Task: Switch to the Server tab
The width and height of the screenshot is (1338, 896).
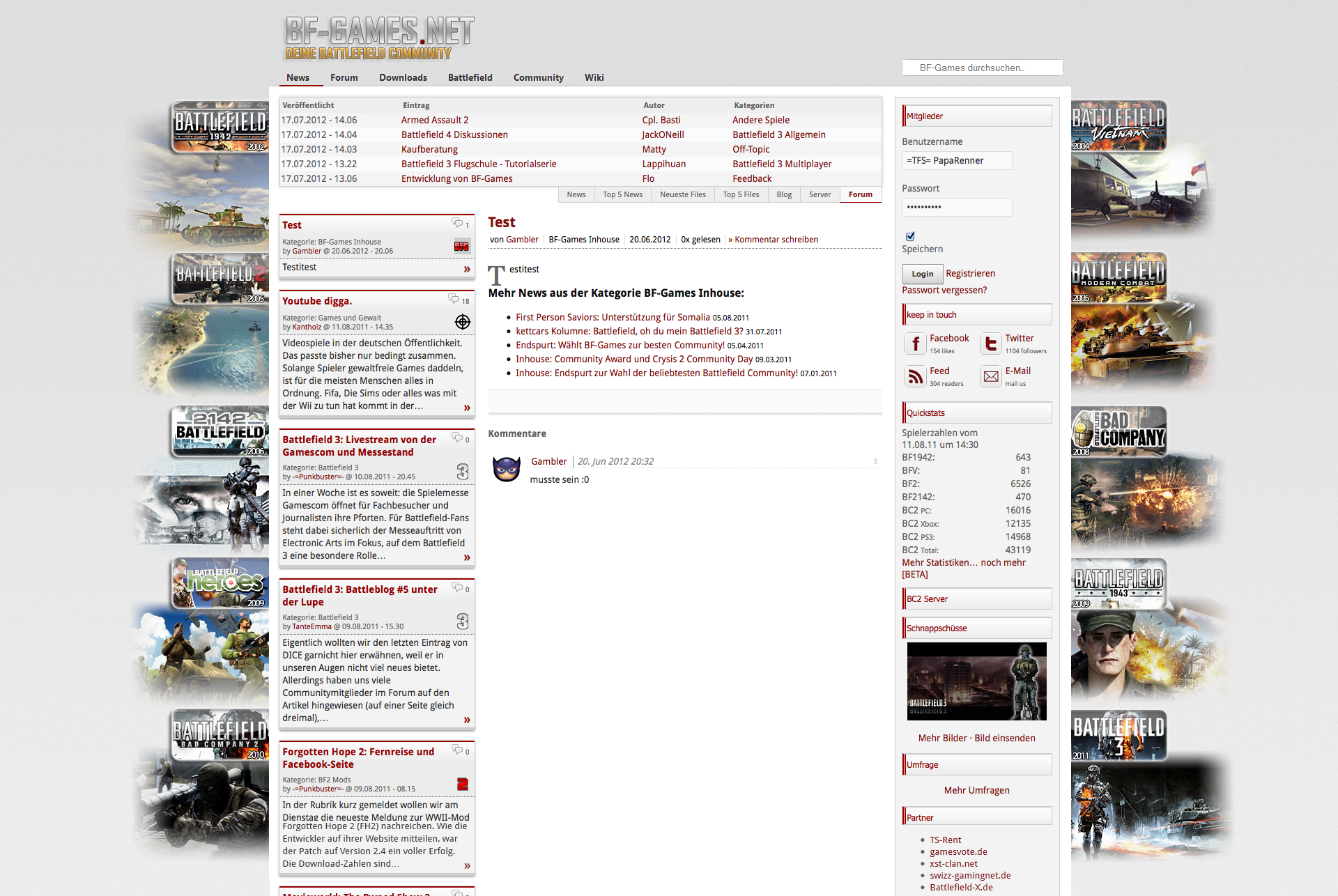Action: 820,194
